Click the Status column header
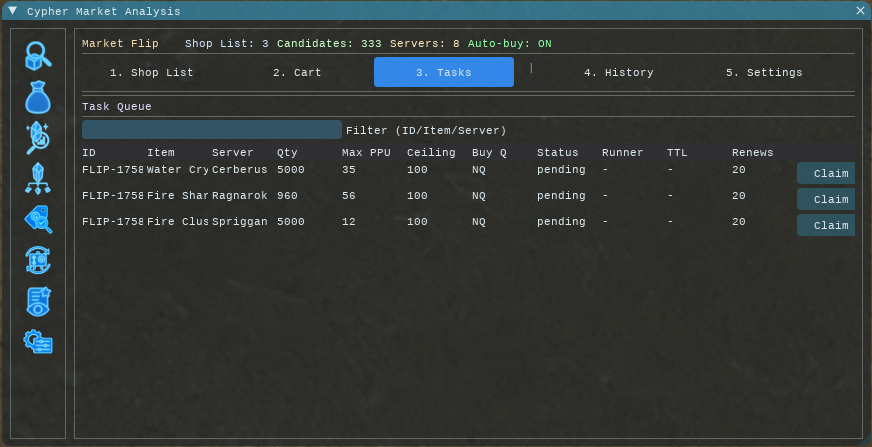Viewport: 872px width, 447px height. pos(557,153)
